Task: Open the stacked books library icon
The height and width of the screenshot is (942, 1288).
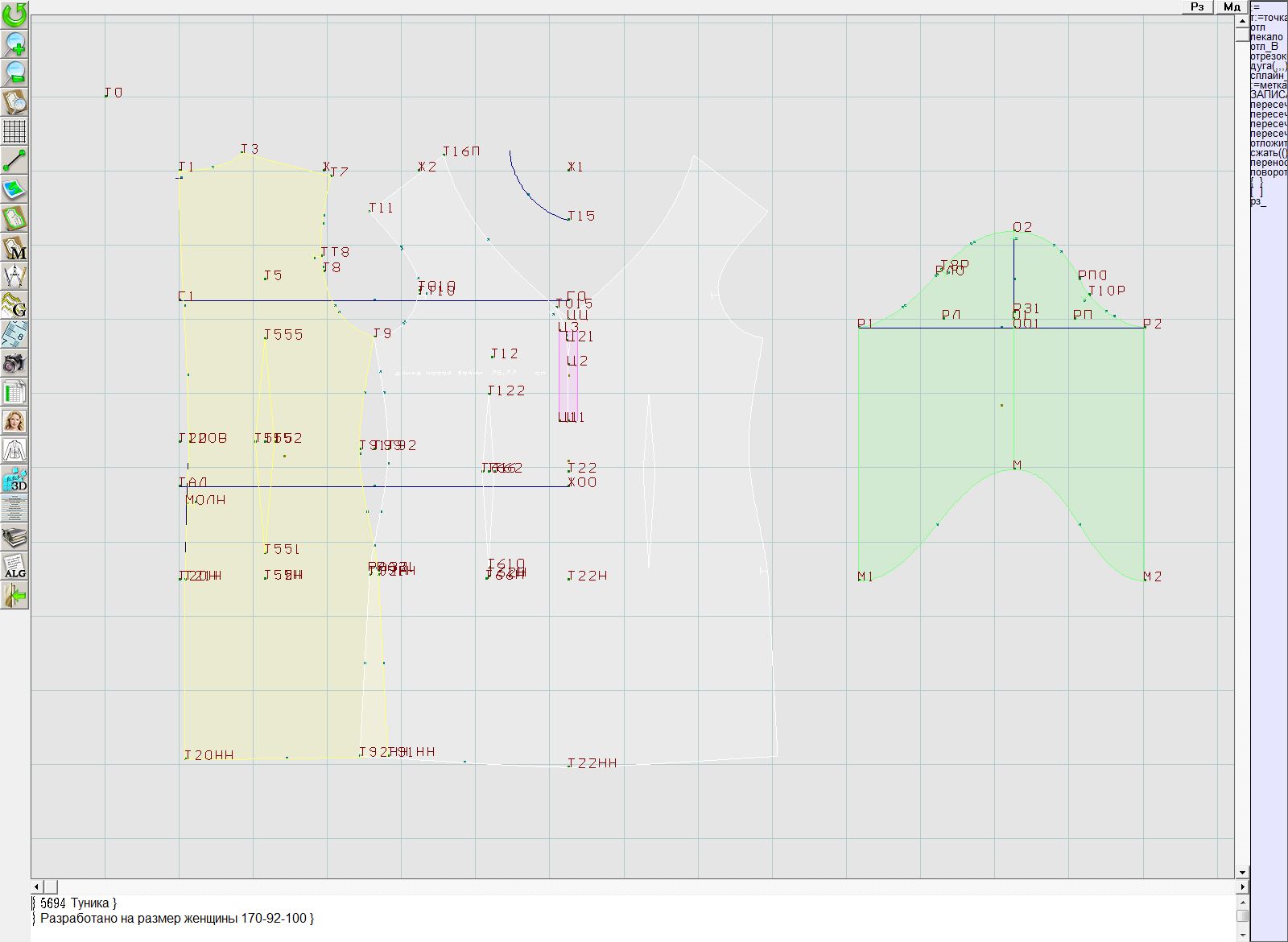Action: 14,537
